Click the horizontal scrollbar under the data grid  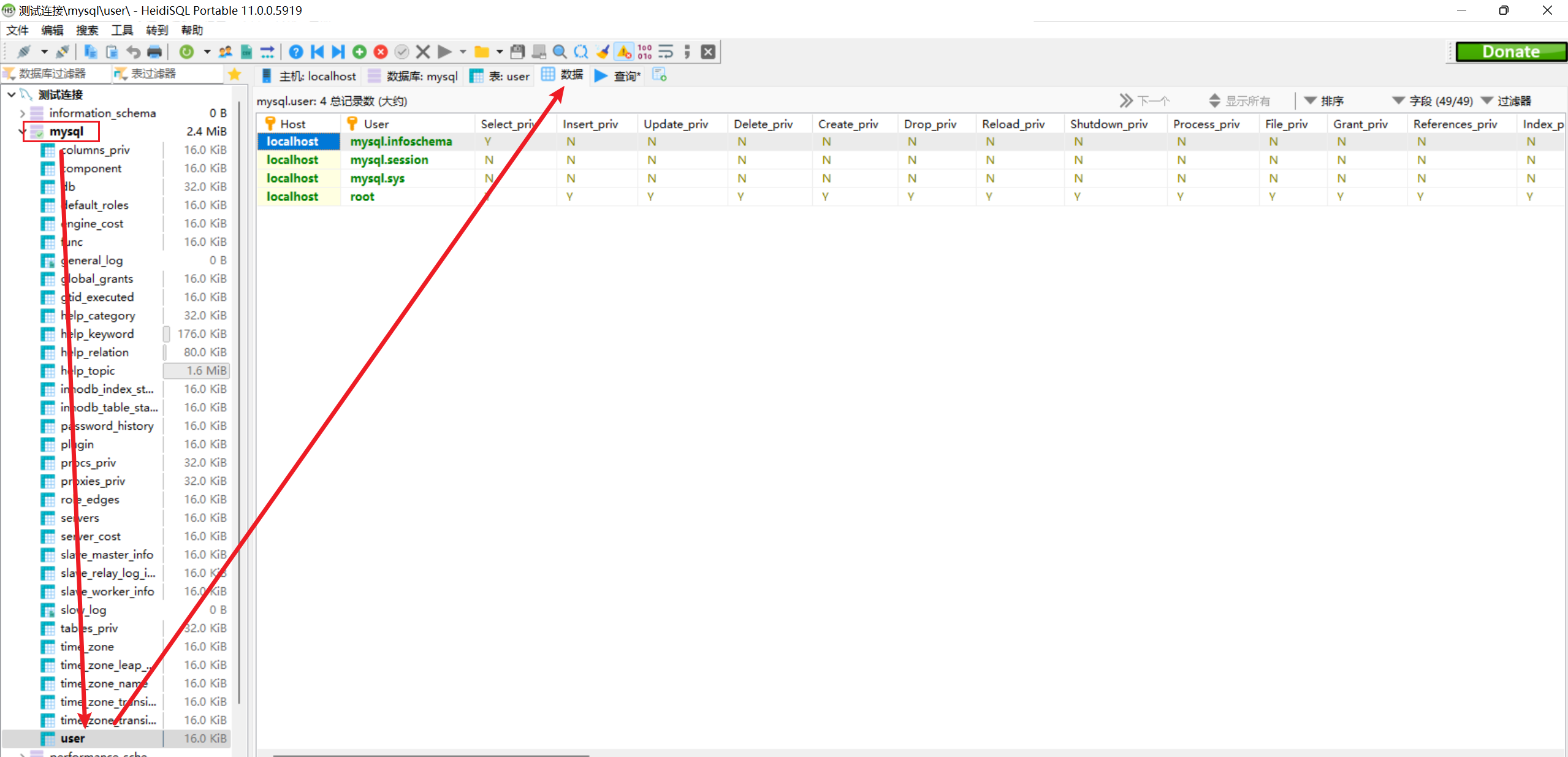[429, 755]
